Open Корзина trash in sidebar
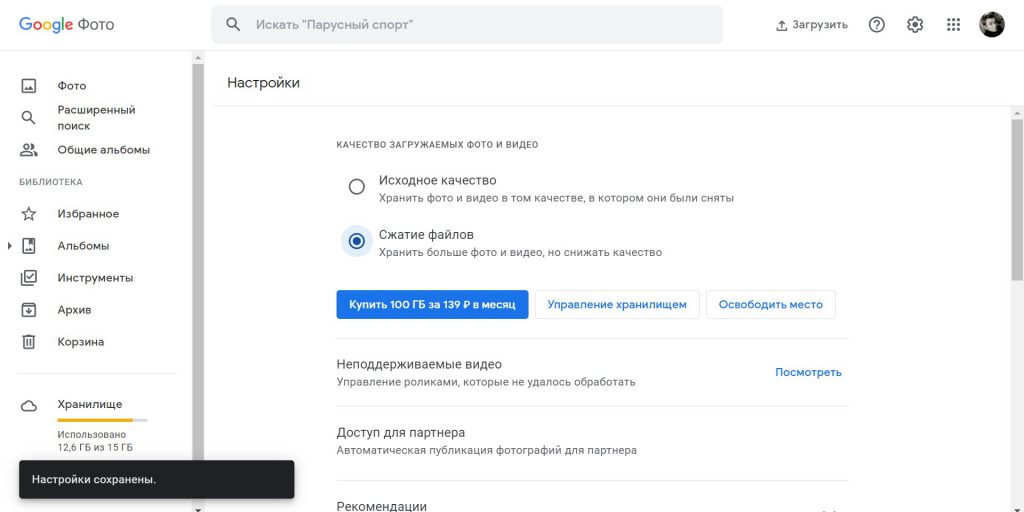The height and width of the screenshot is (512, 1024). [80, 342]
